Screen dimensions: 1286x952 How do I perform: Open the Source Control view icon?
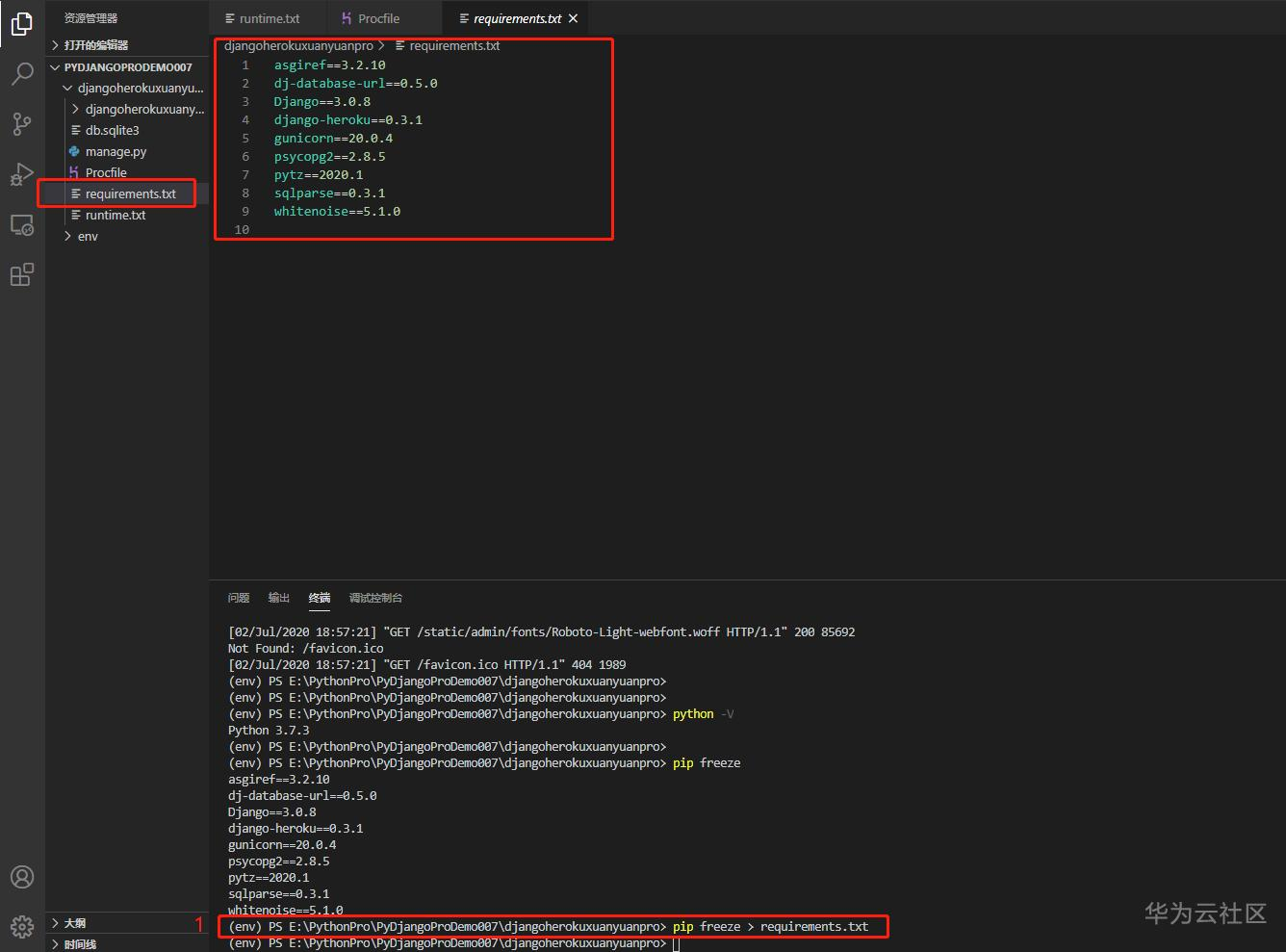pyautogui.click(x=22, y=123)
